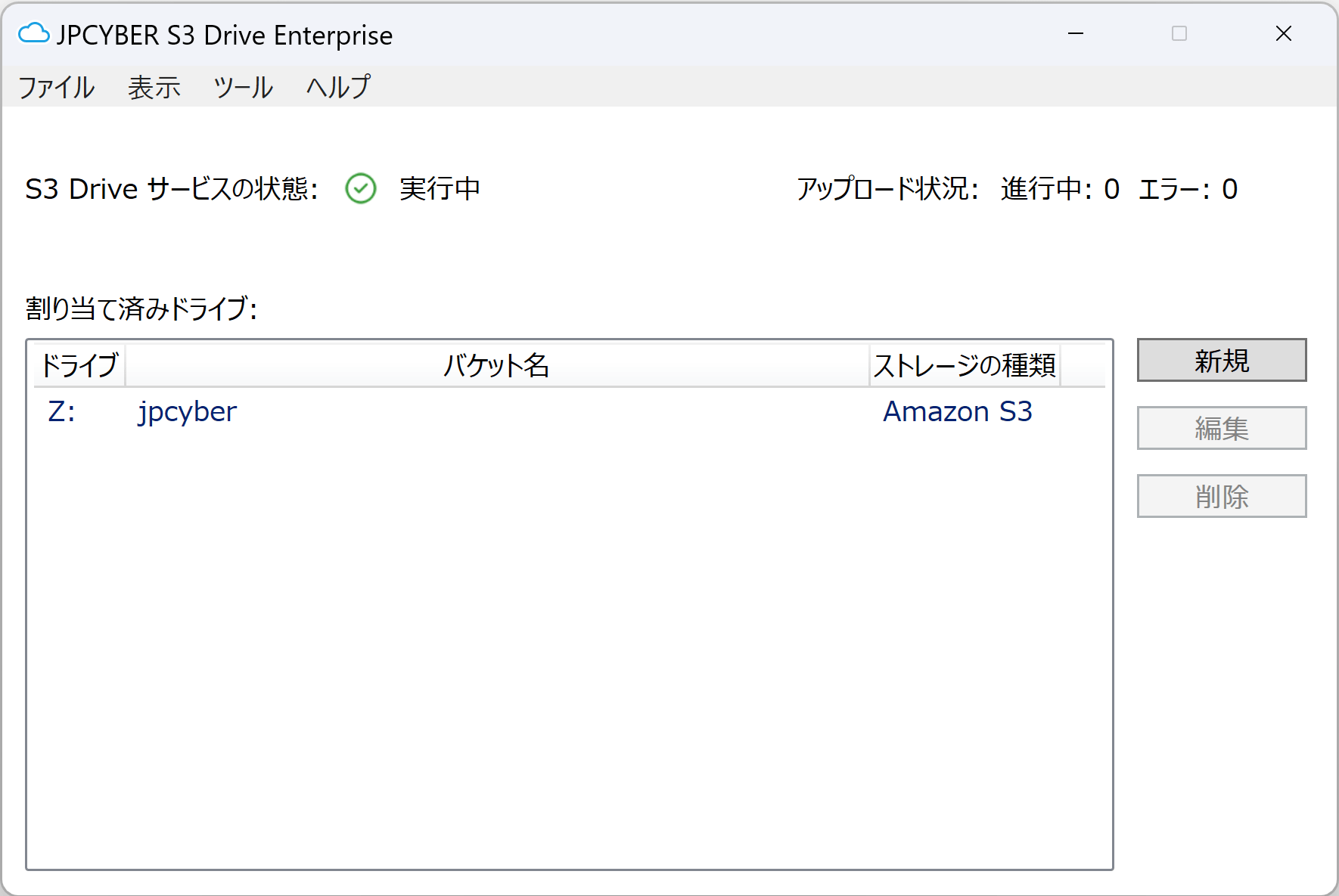Click the disabled 削除 button

click(x=1220, y=496)
